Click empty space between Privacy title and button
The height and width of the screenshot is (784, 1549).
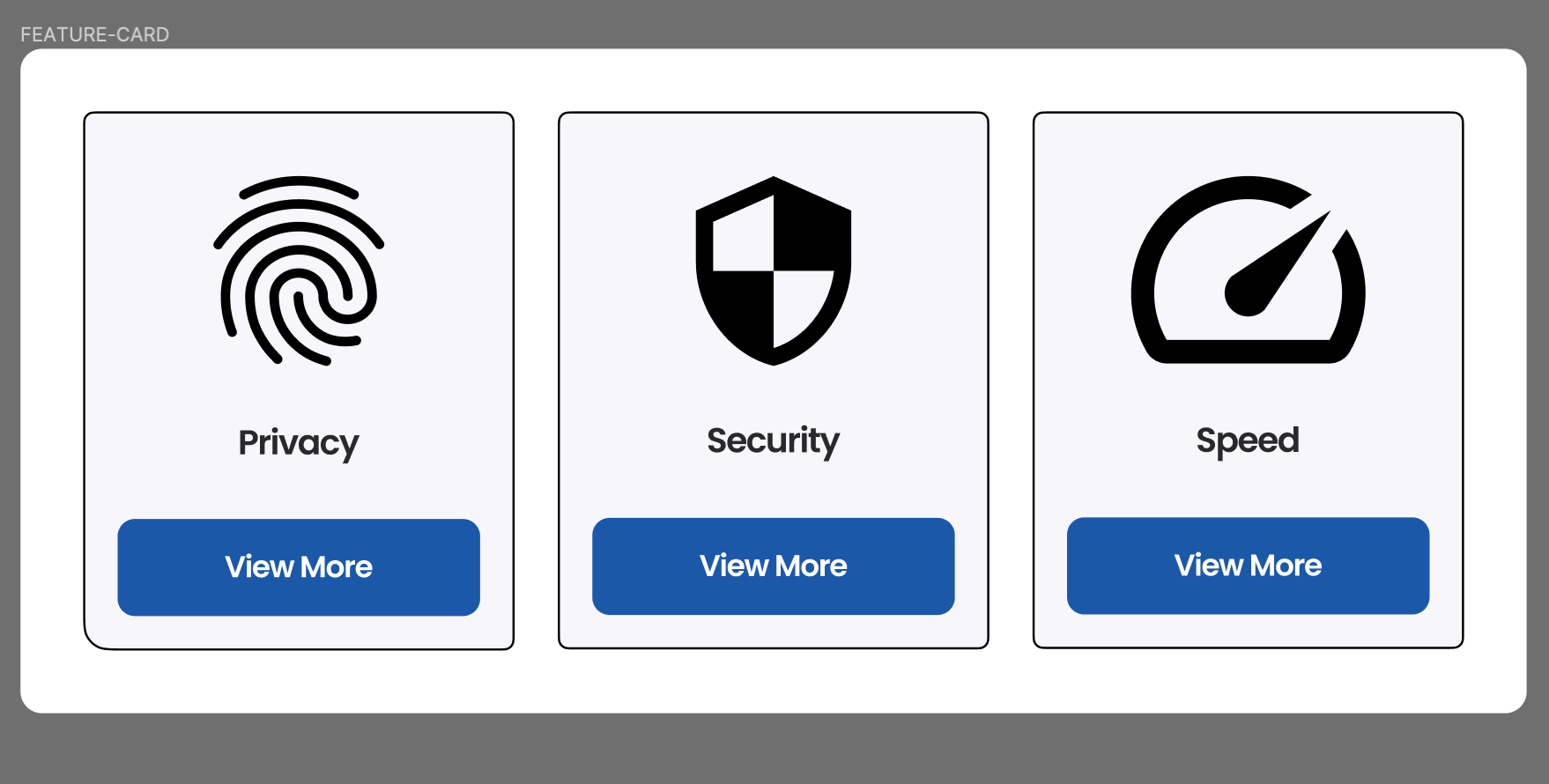coord(299,492)
